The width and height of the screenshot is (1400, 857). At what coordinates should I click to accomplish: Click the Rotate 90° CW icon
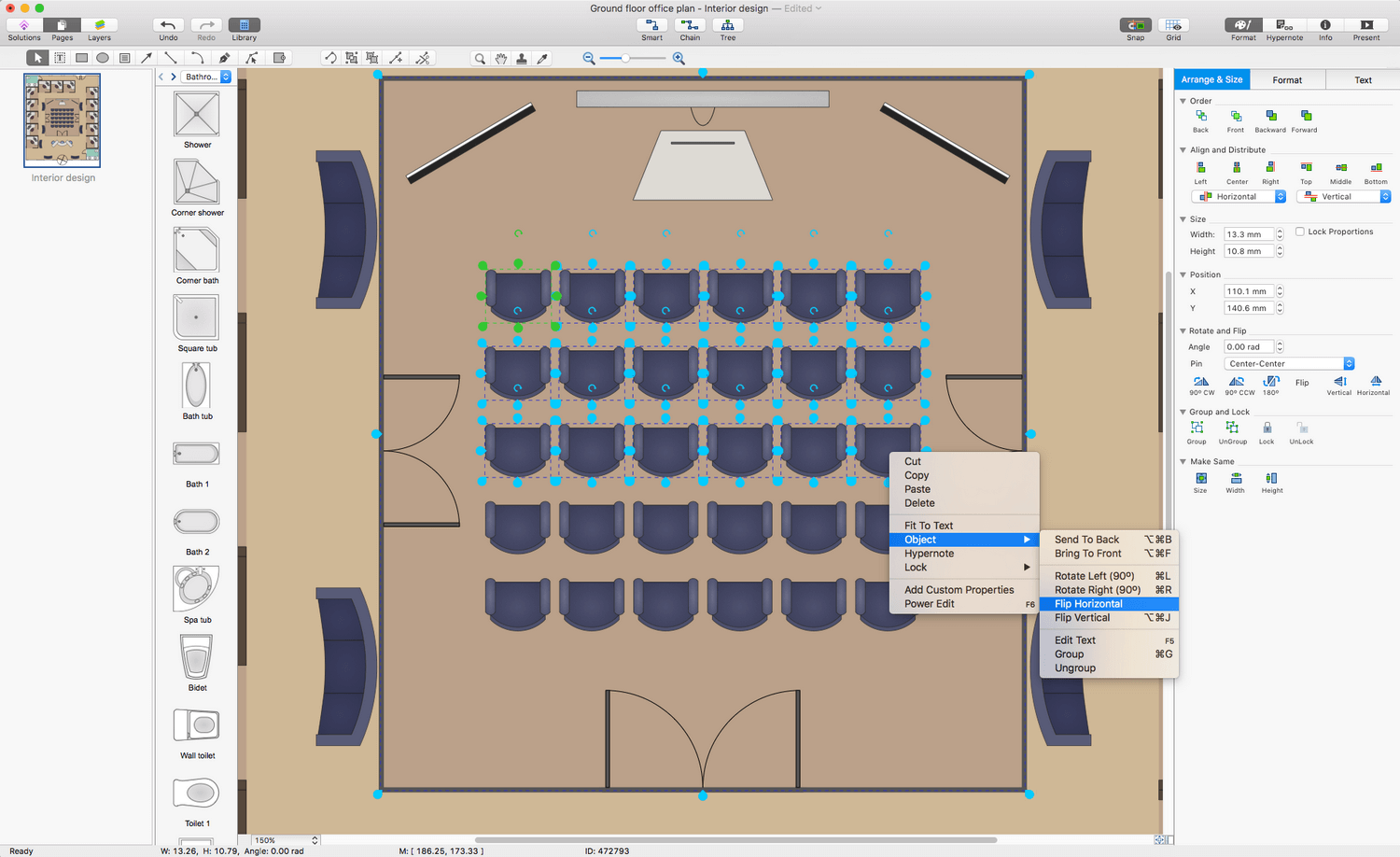[x=1201, y=382]
